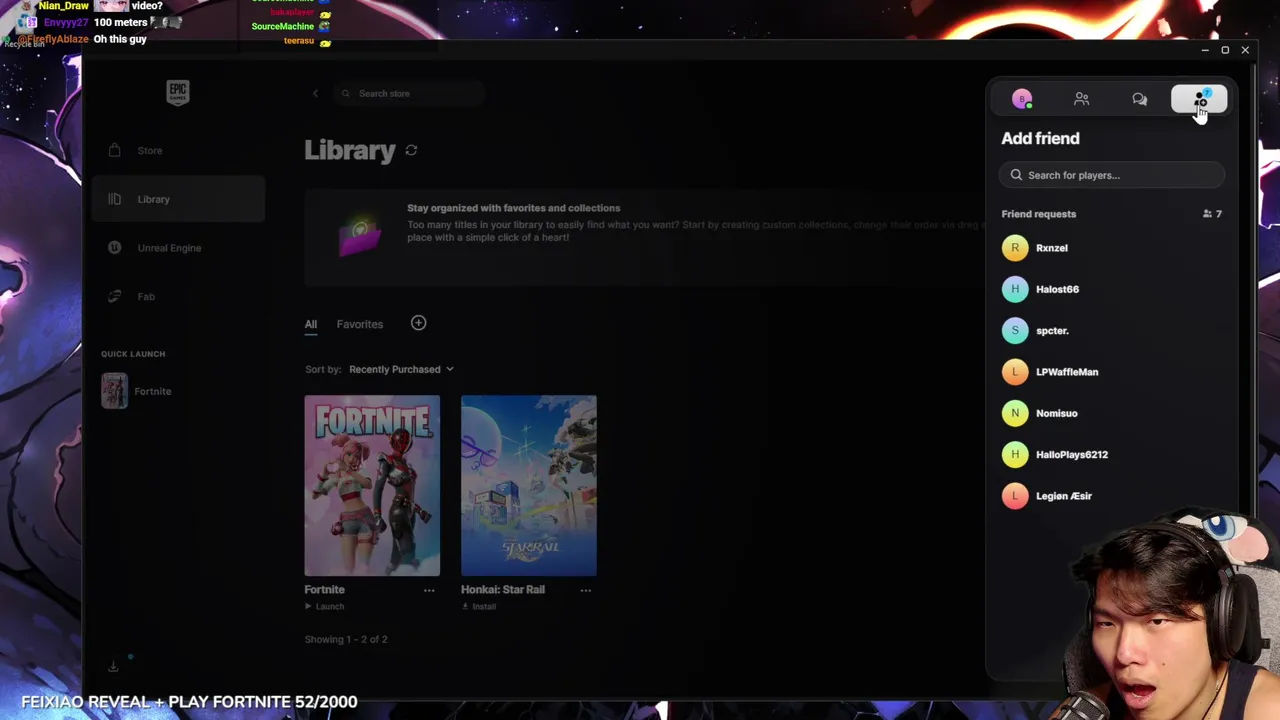1280x720 pixels.
Task: Open friend request from LPWaffleMan
Action: (1112, 372)
